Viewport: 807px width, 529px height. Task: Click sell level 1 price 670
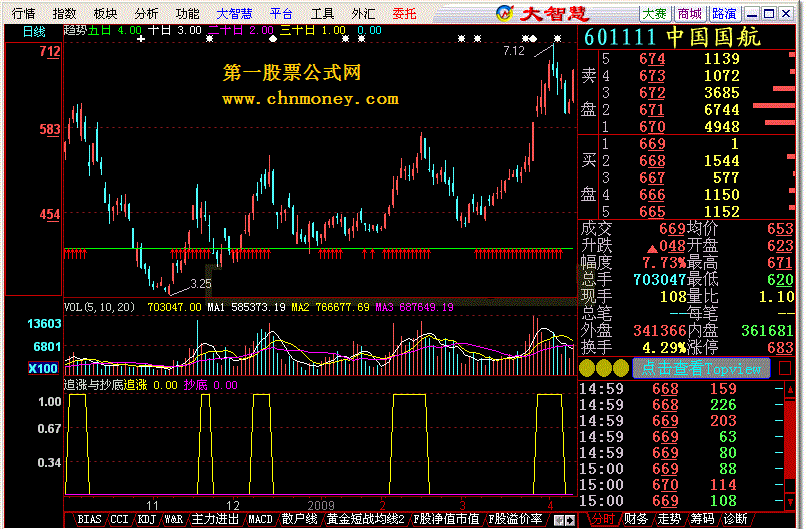coord(652,127)
